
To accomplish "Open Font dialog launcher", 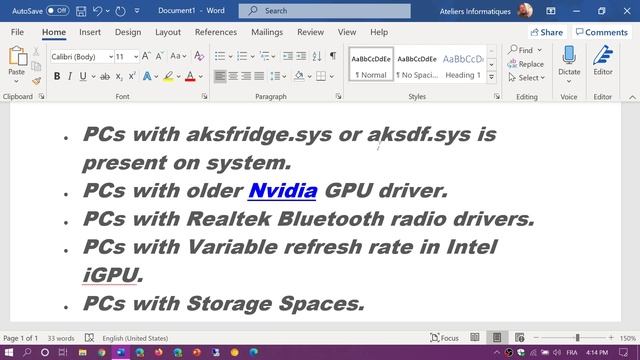I will click(204, 96).
